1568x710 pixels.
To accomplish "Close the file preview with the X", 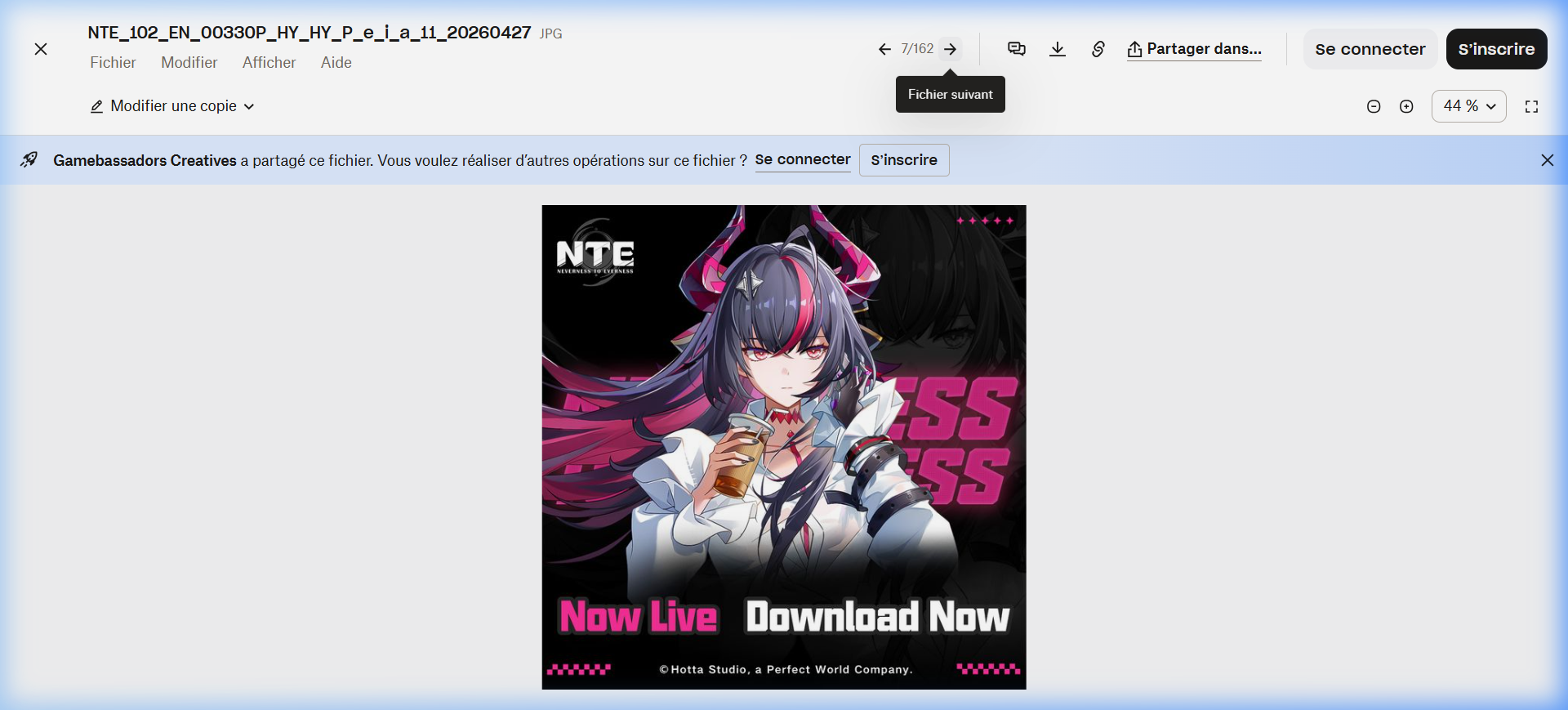I will click(x=41, y=49).
